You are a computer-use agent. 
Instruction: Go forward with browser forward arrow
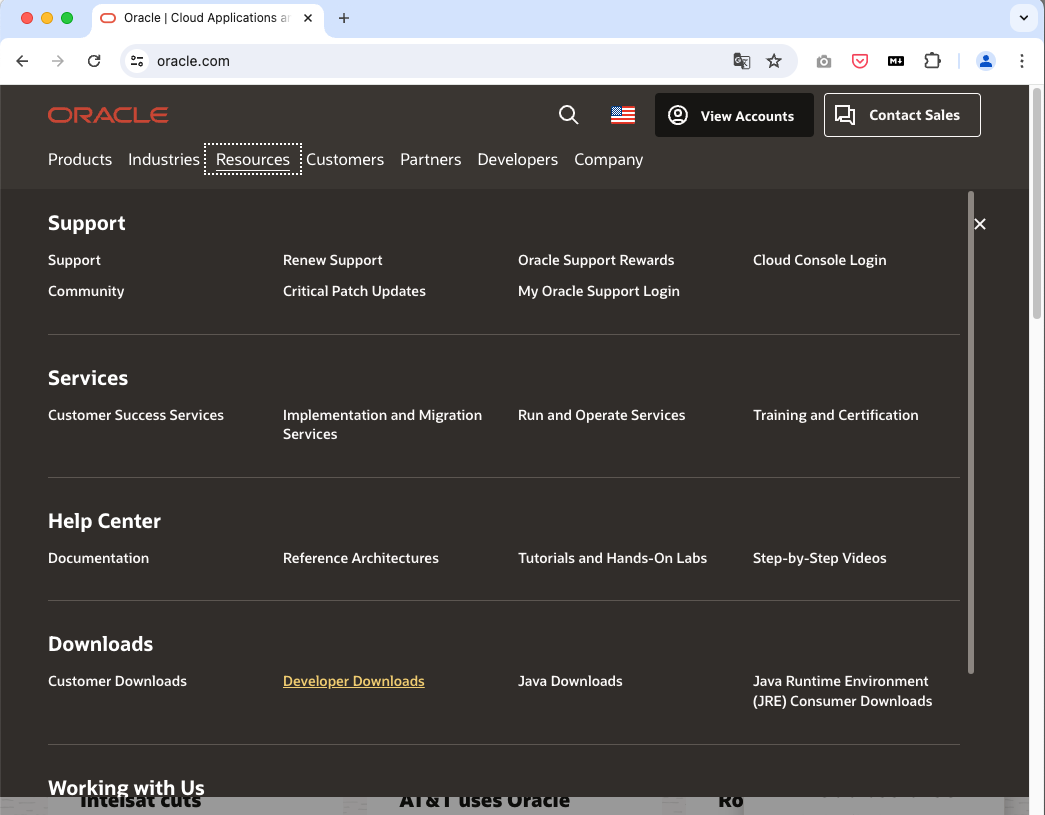(58, 61)
